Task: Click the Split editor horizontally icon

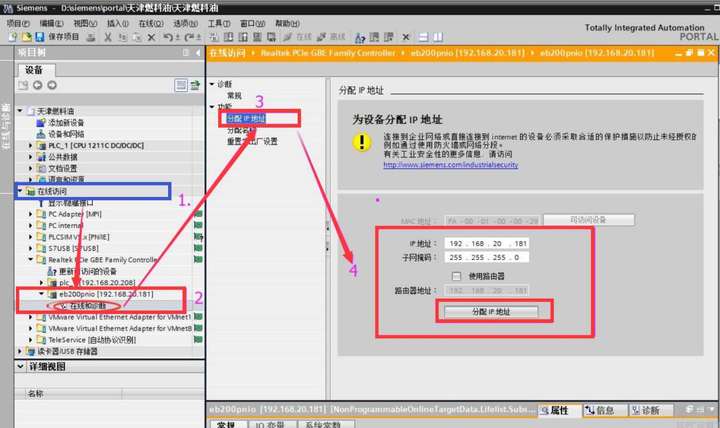Action: click(x=423, y=37)
